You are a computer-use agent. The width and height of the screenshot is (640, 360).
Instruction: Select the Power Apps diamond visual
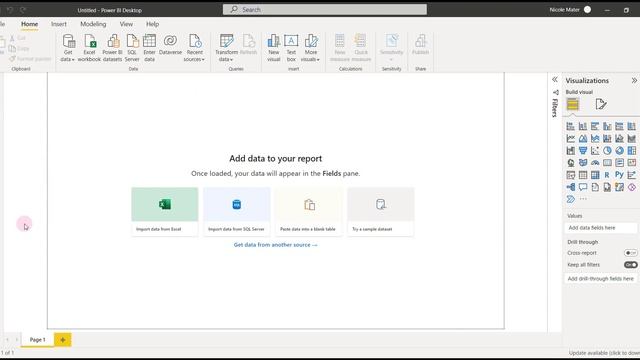click(632, 187)
